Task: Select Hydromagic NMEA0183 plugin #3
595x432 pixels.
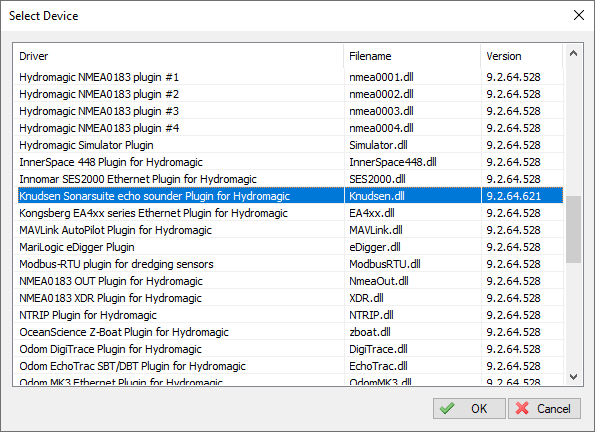Action: (291, 111)
